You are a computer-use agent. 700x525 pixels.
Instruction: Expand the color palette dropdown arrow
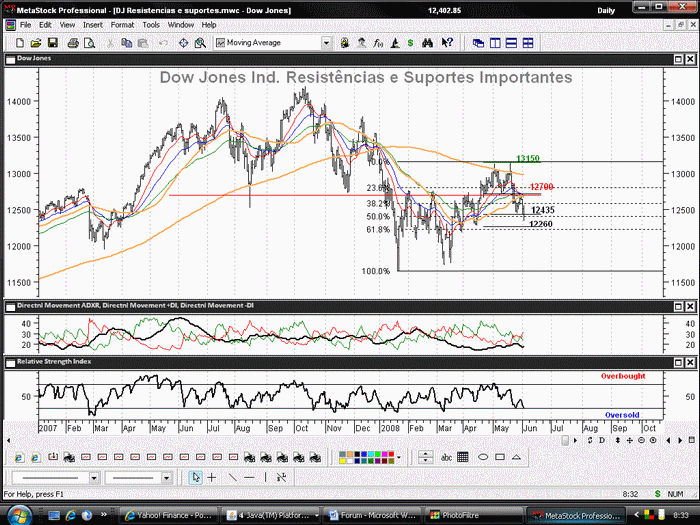point(399,457)
